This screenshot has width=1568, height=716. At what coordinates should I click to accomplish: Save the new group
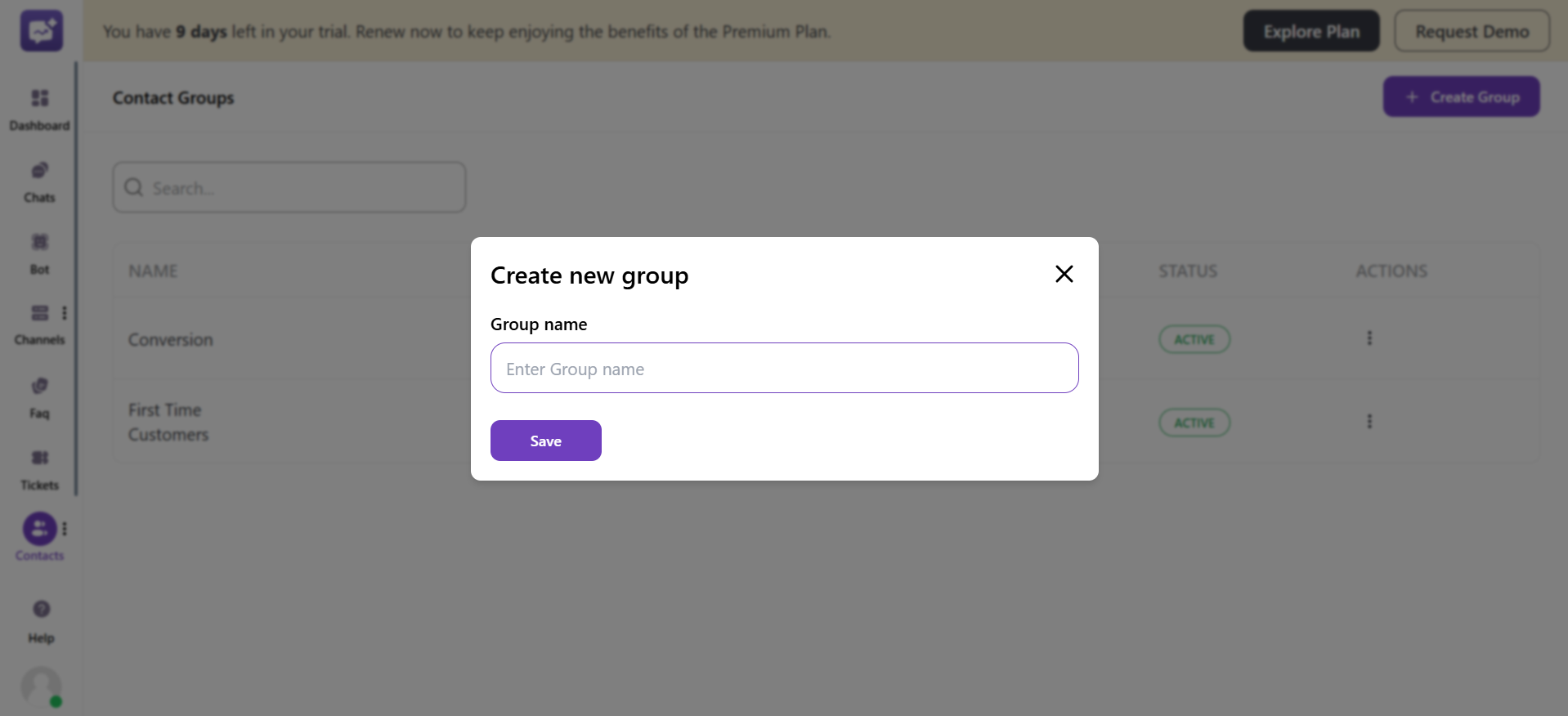coord(545,440)
